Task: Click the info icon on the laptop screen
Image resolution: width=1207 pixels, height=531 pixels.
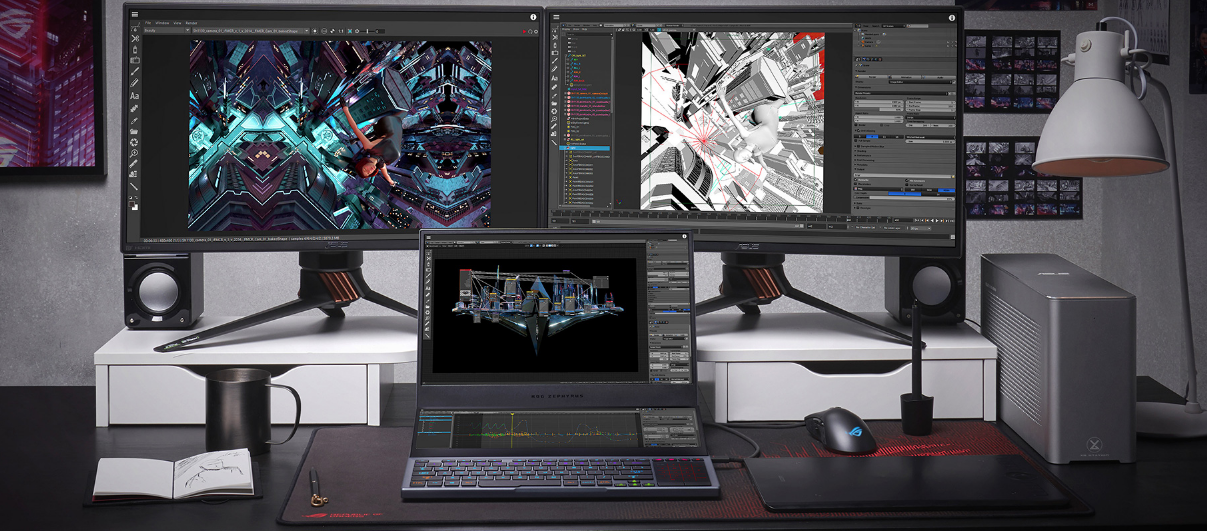Action: (685, 235)
